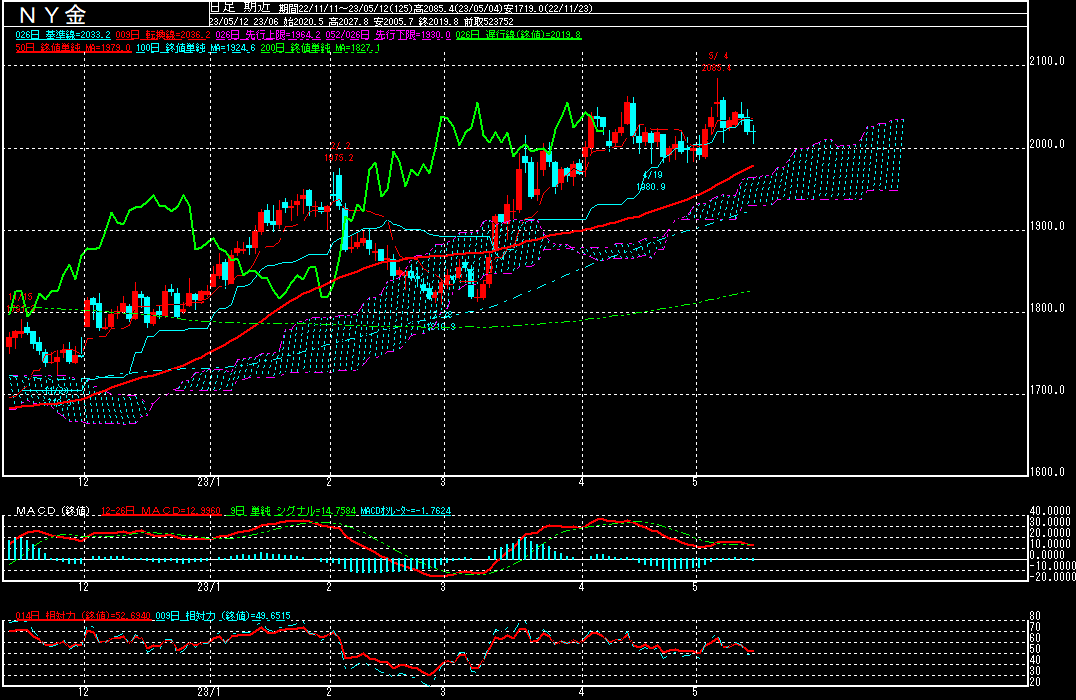1076x700 pixels.
Task: Click the 026日 遅行線(終値)=2019.8 legend
Action: pos(518,35)
